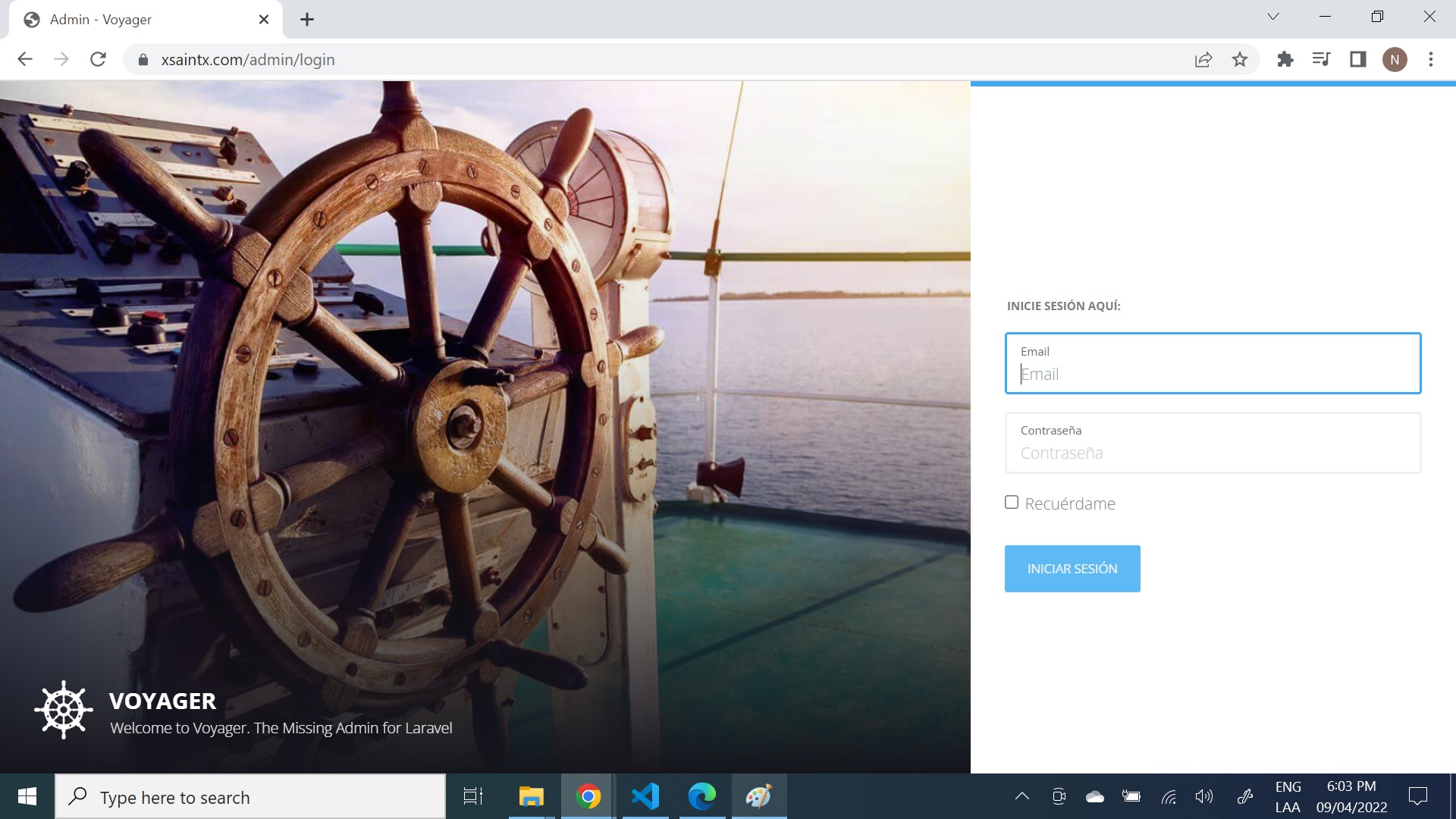Open Visual Studio Code from the taskbar
The width and height of the screenshot is (1456, 819).
coord(645,796)
